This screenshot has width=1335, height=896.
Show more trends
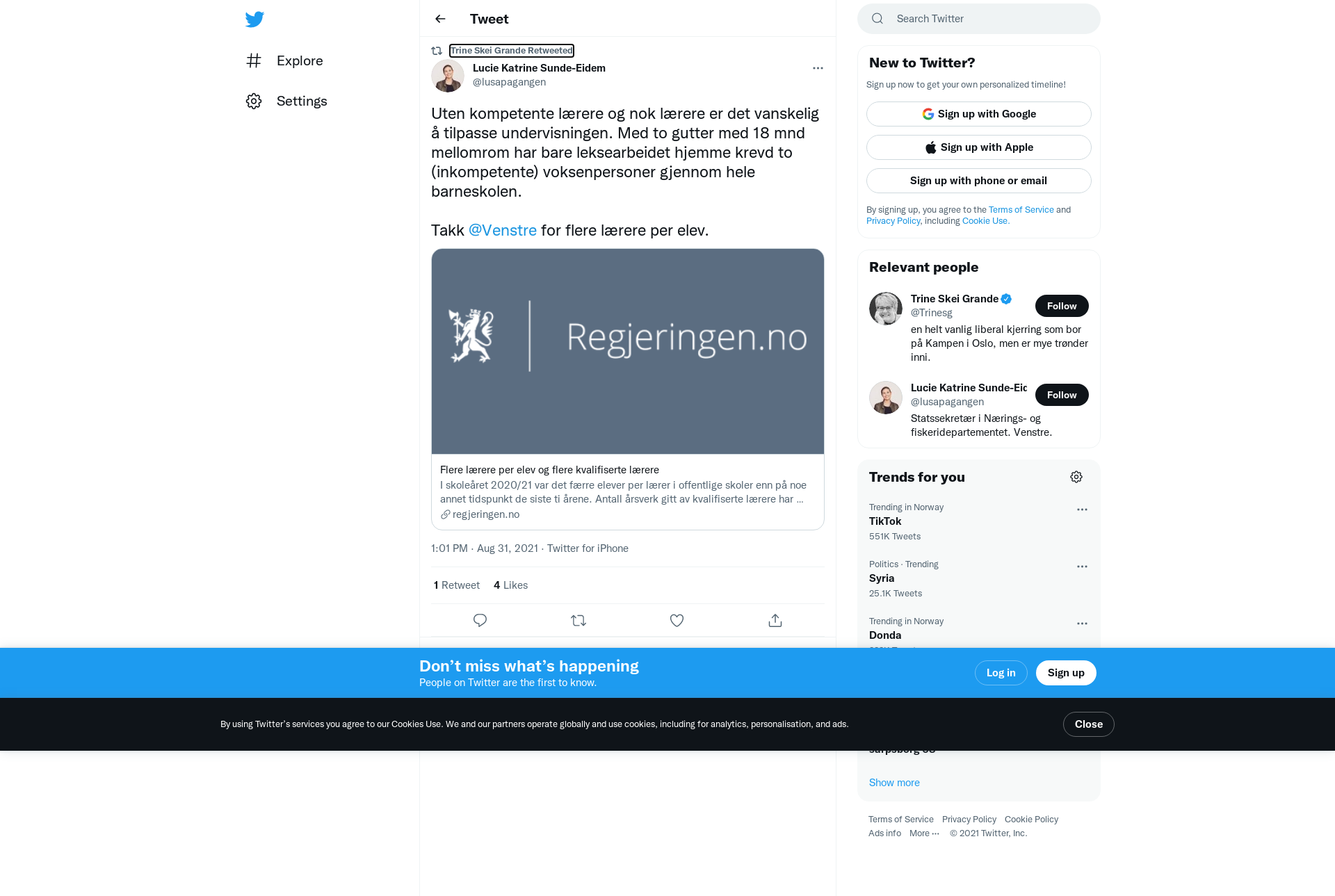click(894, 783)
